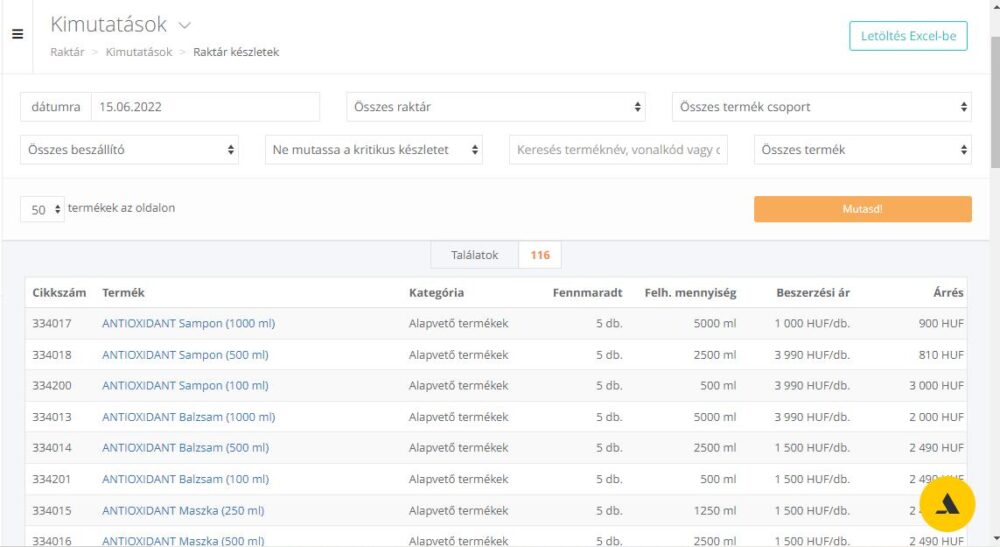Select item number 334018
Screen dimensions: 1000x547
pos(52,354)
